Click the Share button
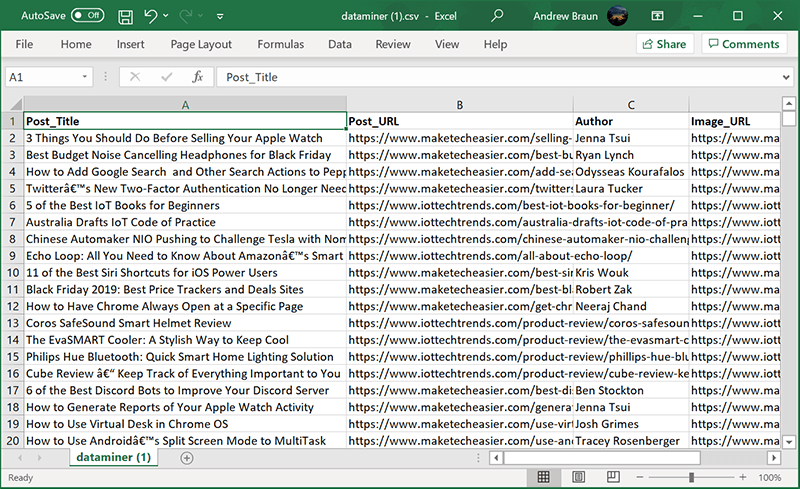800x489 pixels. [664, 44]
